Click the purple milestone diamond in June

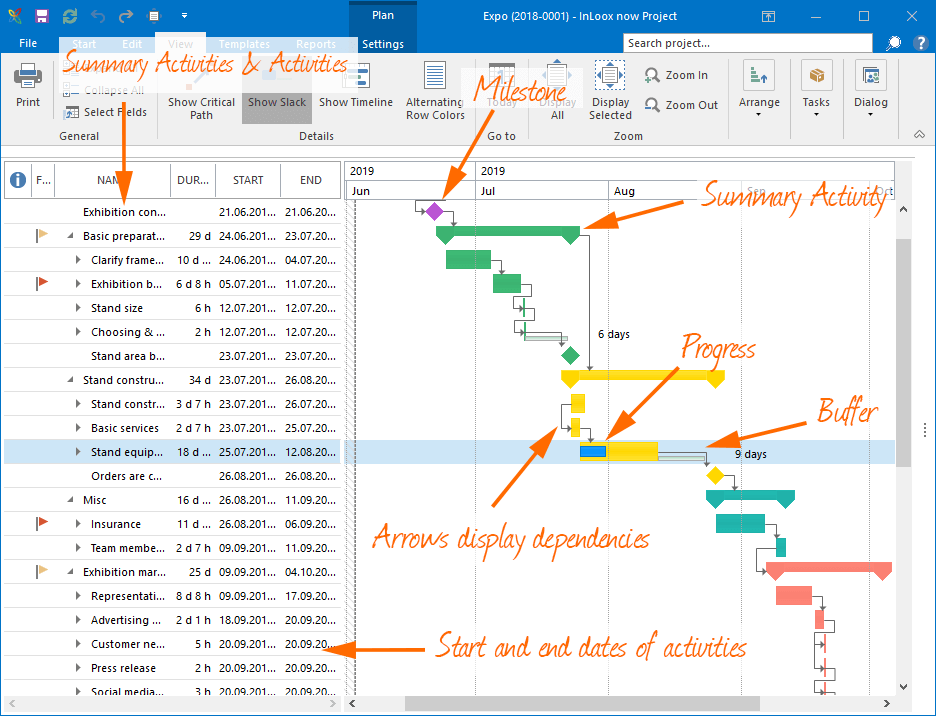tap(435, 211)
